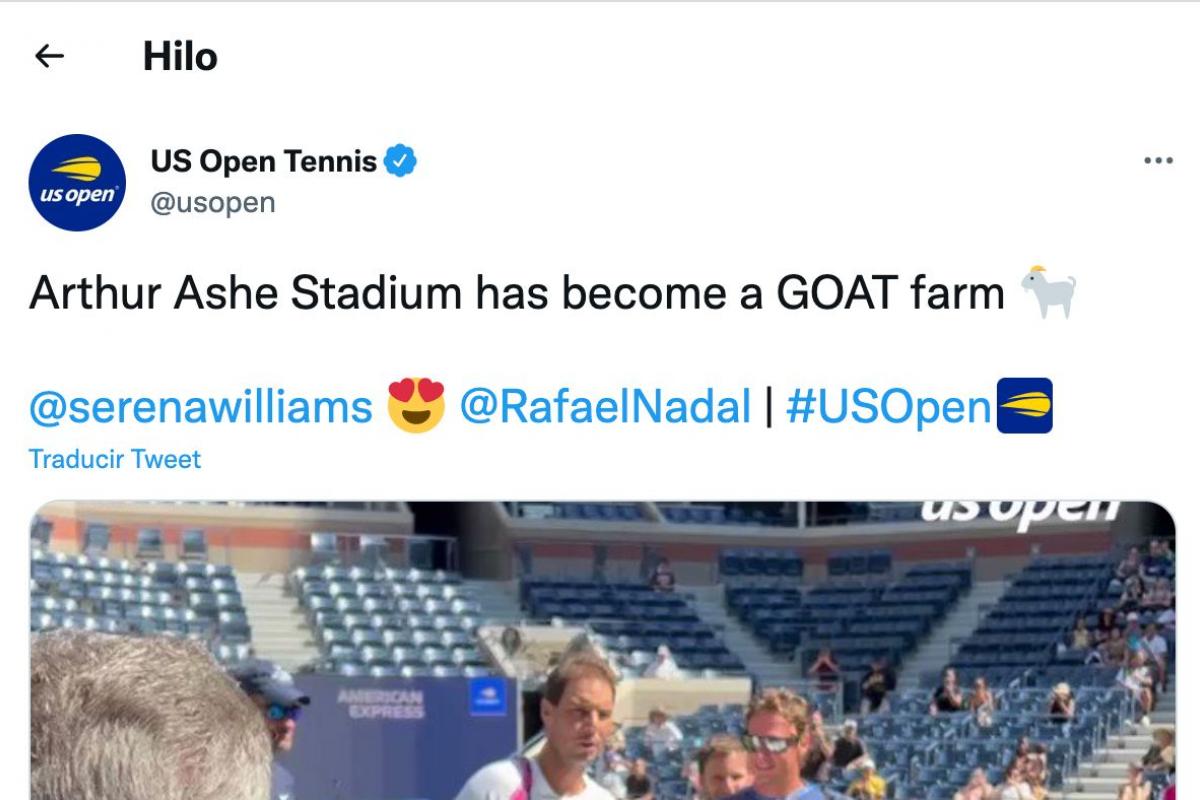Click the goat emoji in the tweet
This screenshot has height=800, width=1200.
tap(1048, 294)
